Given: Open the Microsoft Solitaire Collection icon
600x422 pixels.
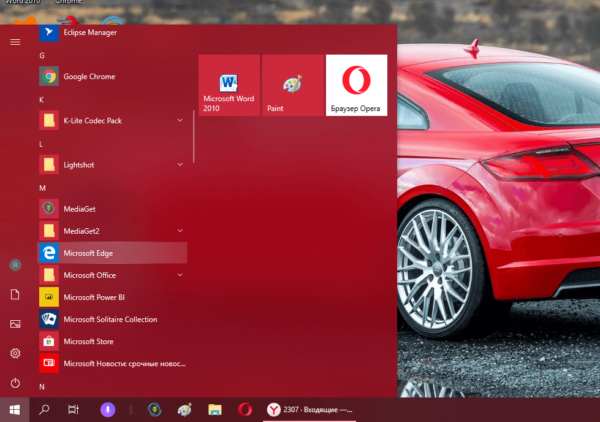Looking at the screenshot, I should (49, 319).
